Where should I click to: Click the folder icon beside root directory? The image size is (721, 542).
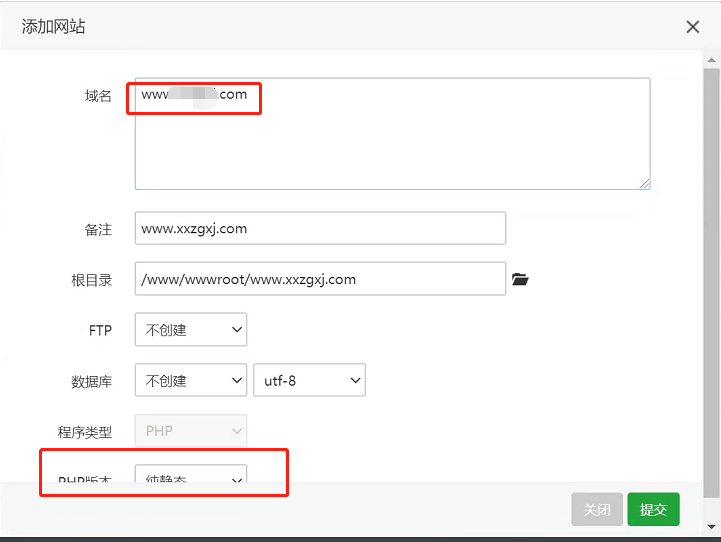[x=519, y=280]
